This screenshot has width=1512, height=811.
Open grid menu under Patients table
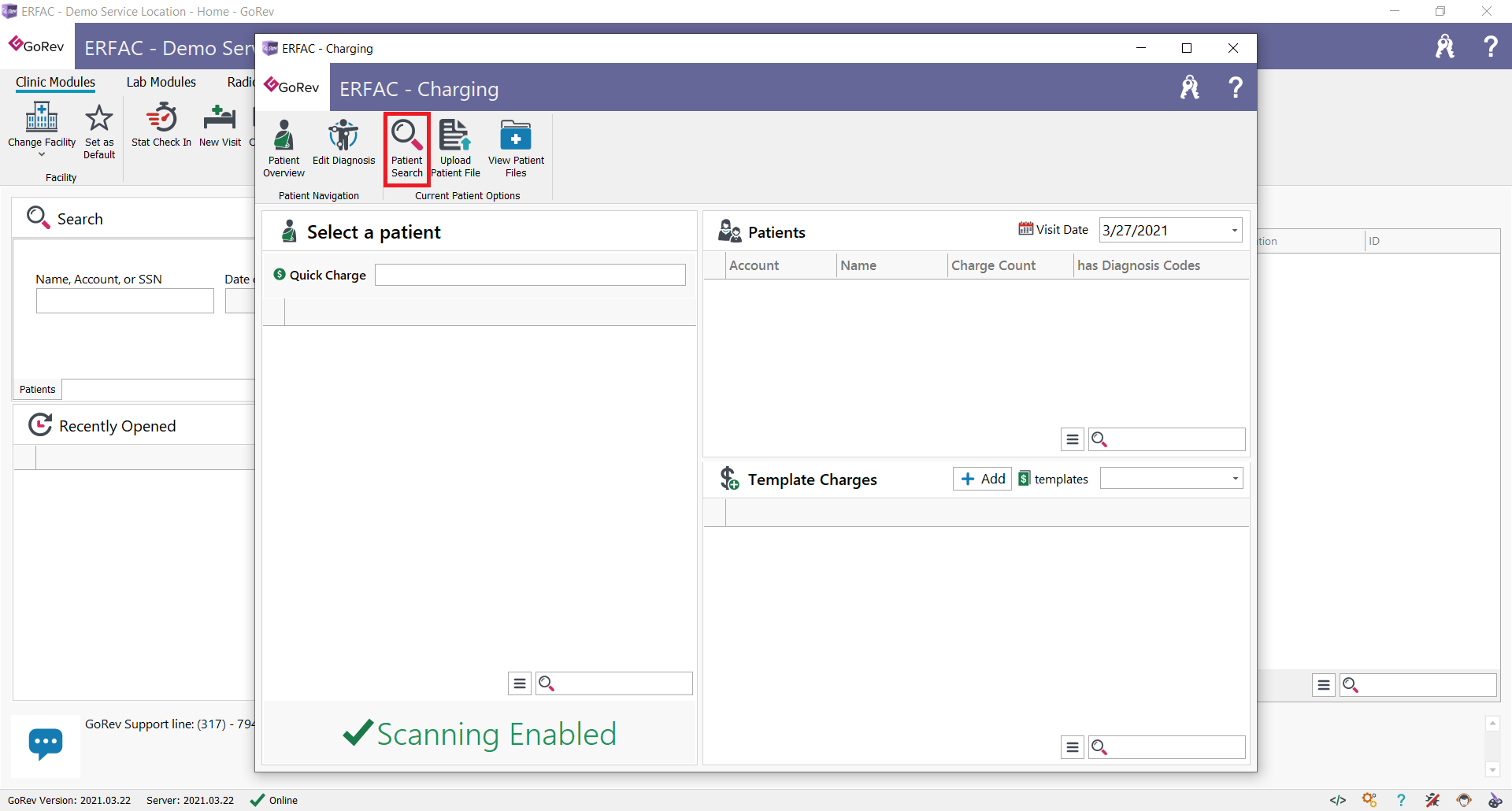coord(1072,439)
